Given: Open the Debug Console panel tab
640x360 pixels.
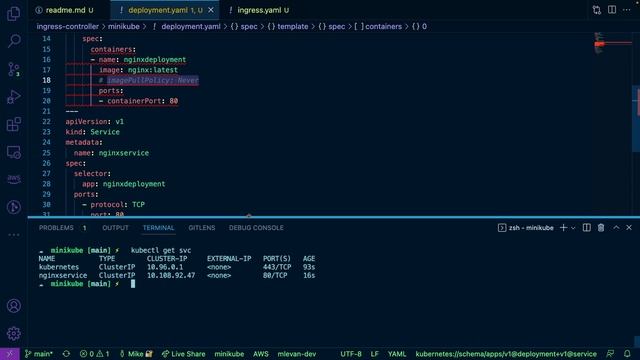Looking at the screenshot, I should (x=256, y=228).
